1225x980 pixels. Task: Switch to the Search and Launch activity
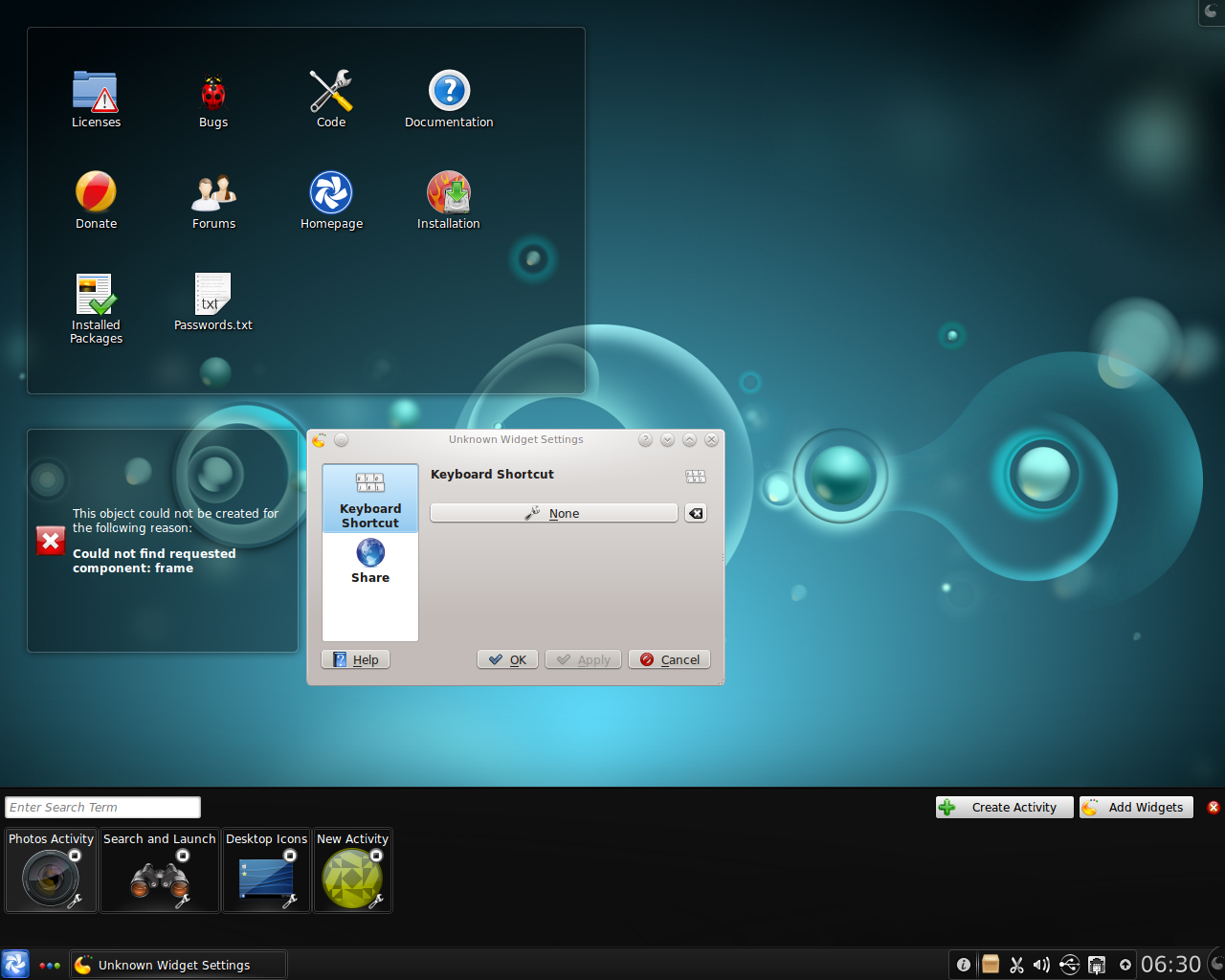[x=159, y=870]
